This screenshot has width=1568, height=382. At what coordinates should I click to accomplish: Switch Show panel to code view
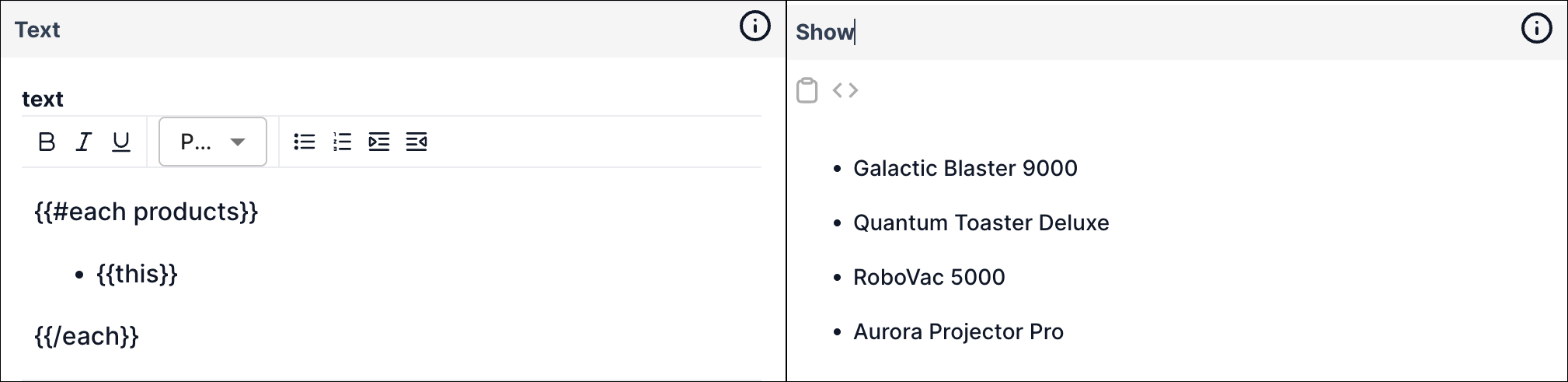tap(845, 90)
